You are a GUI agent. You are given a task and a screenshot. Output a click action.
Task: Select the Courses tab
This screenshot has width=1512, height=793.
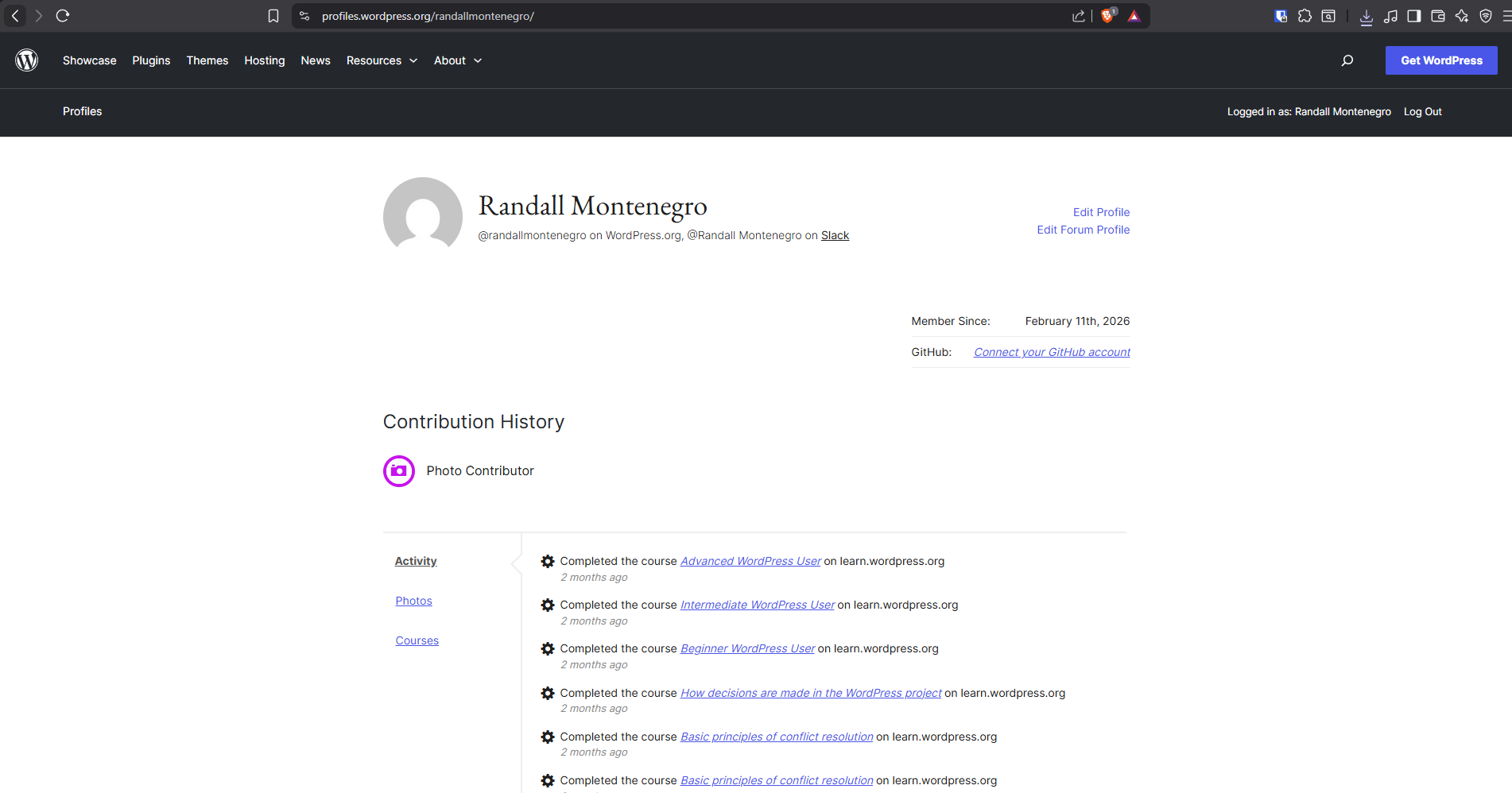click(x=417, y=640)
